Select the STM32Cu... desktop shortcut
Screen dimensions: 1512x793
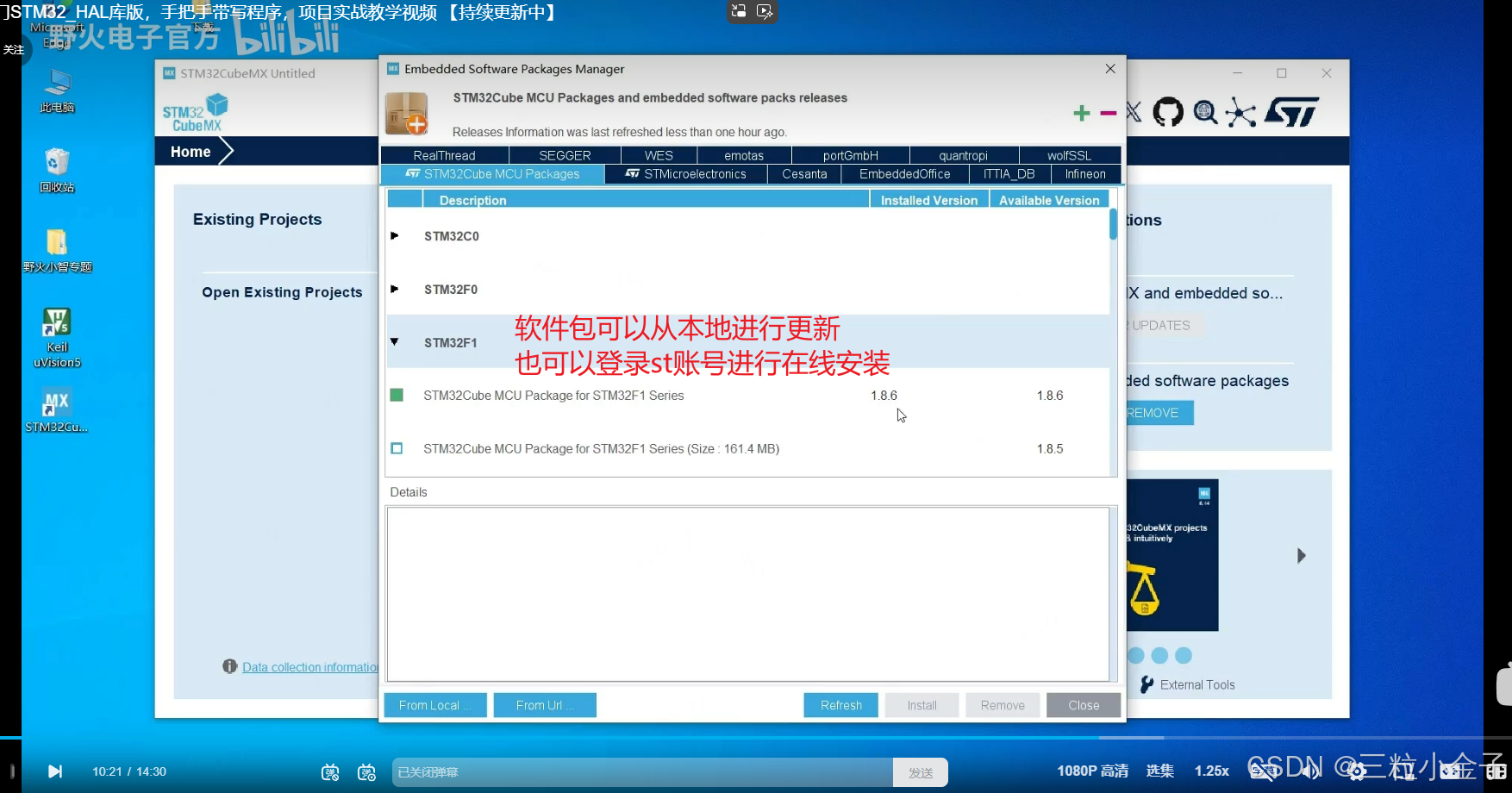[57, 410]
